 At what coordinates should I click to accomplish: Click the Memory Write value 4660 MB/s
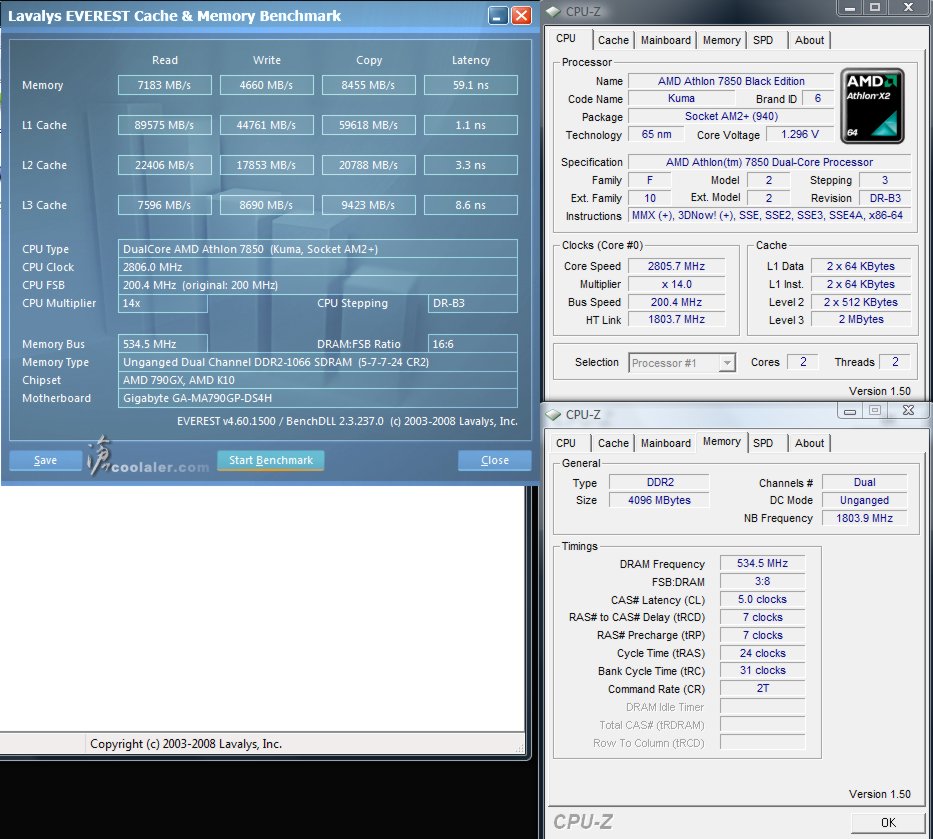point(267,85)
